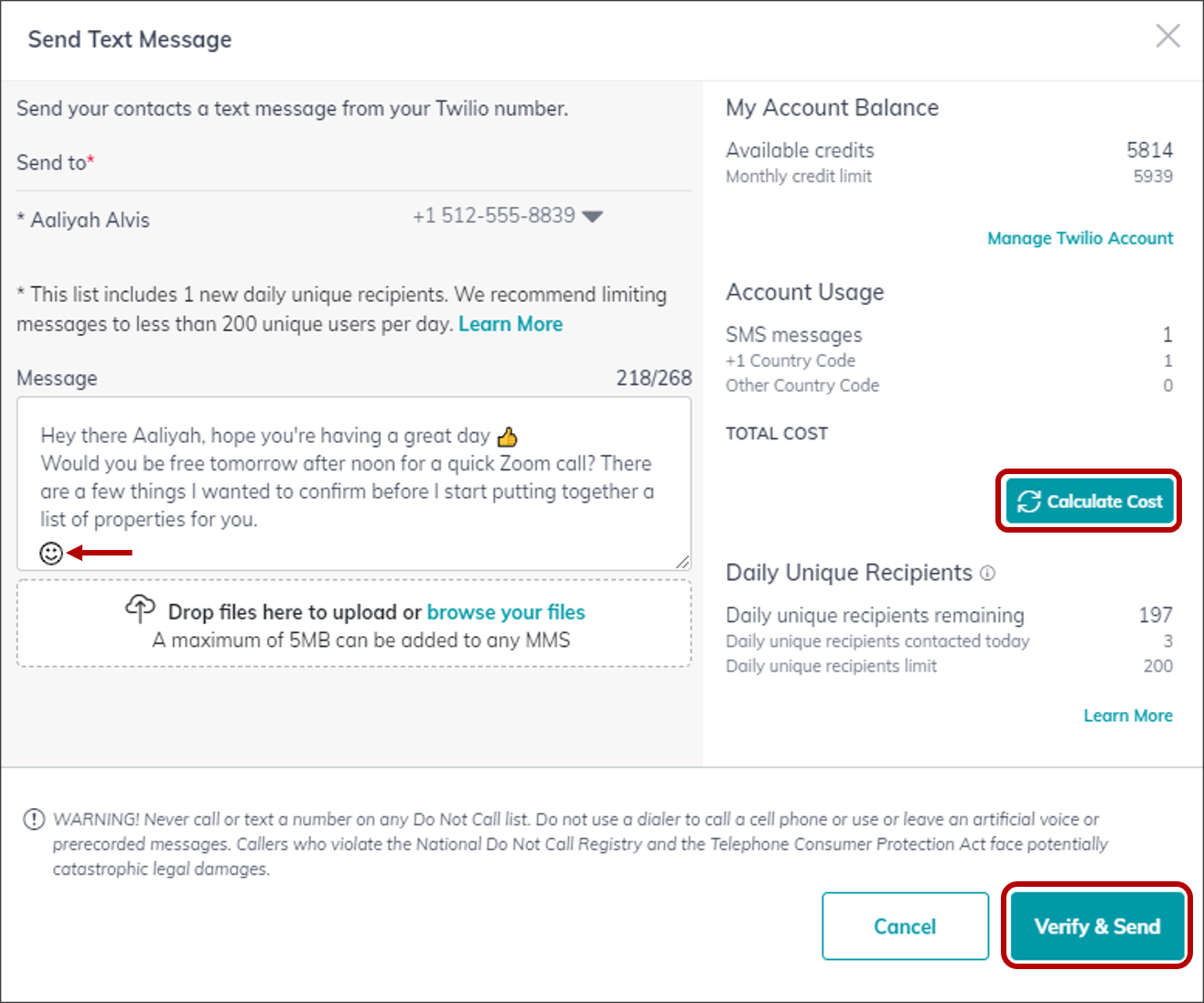Close the Send Text Message dialog
This screenshot has height=1003, width=1204.
tap(1168, 37)
